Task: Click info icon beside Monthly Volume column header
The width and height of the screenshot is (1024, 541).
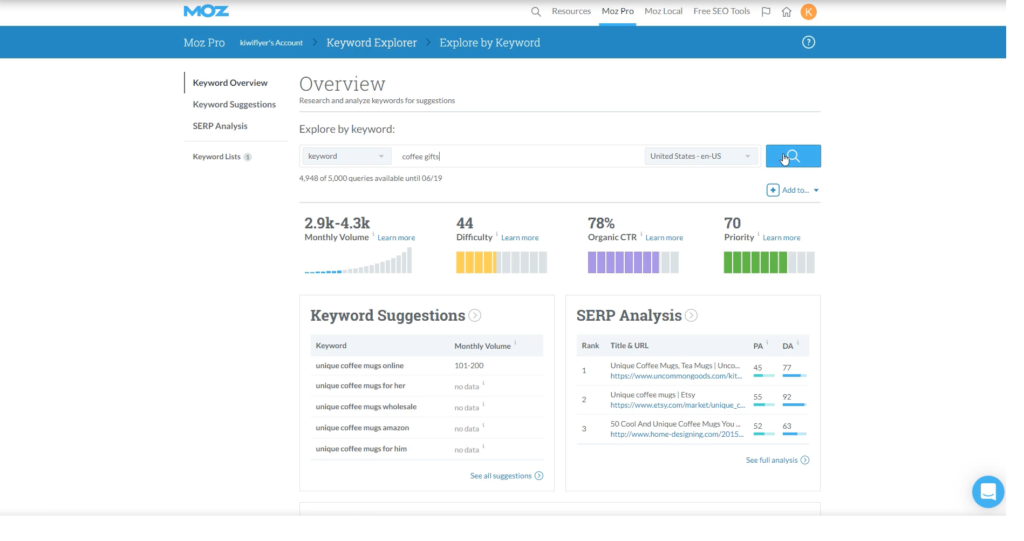Action: pyautogui.click(x=515, y=342)
